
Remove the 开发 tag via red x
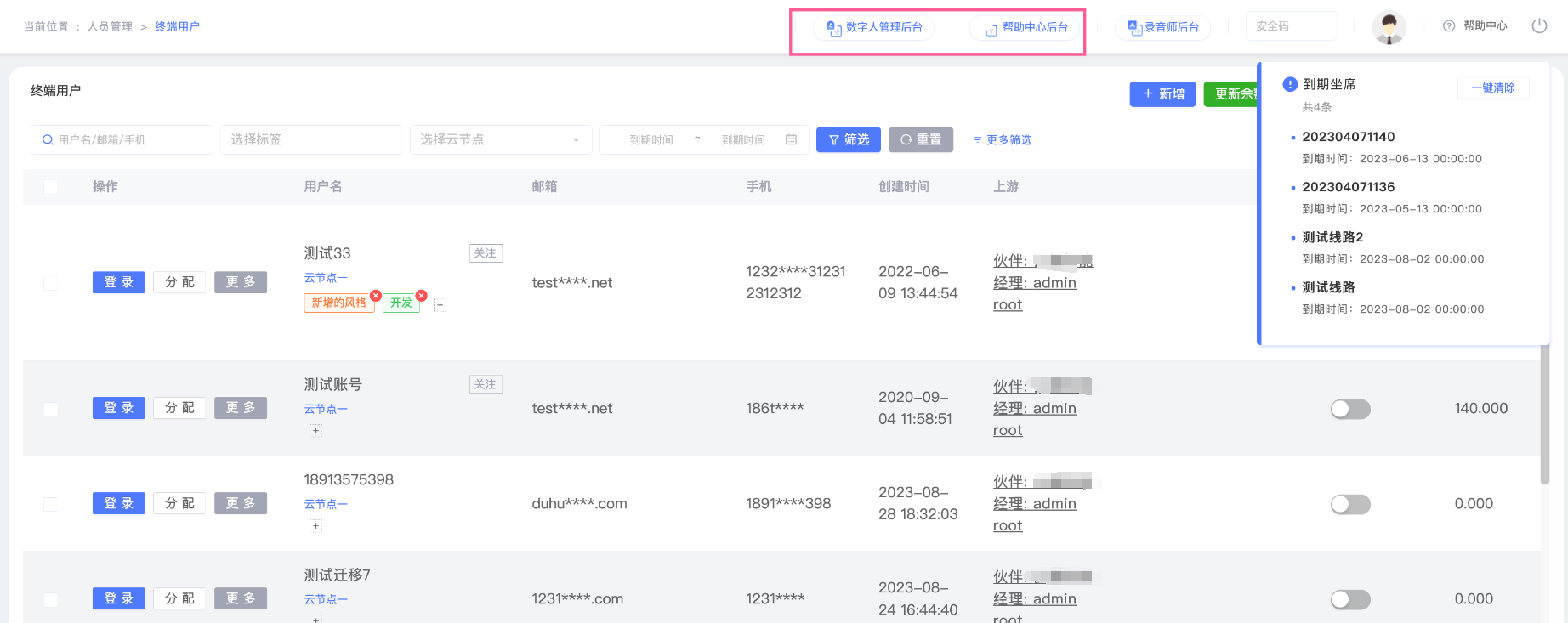point(421,296)
